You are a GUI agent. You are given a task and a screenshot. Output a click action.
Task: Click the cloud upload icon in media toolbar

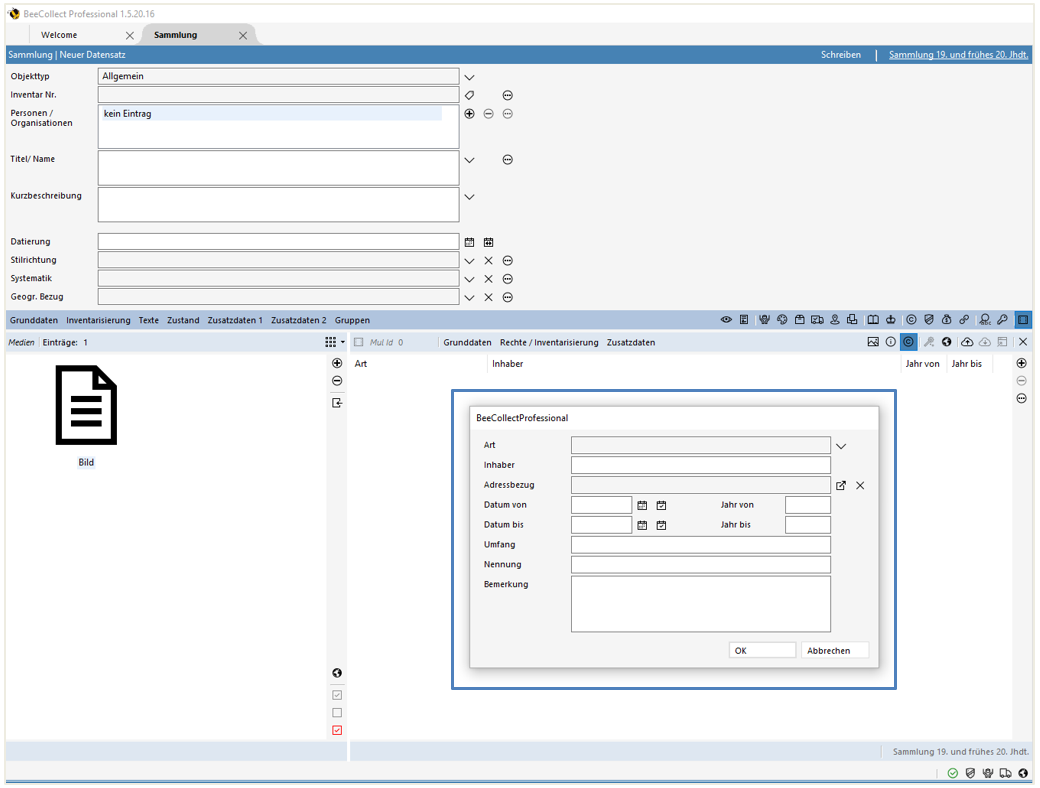click(966, 342)
